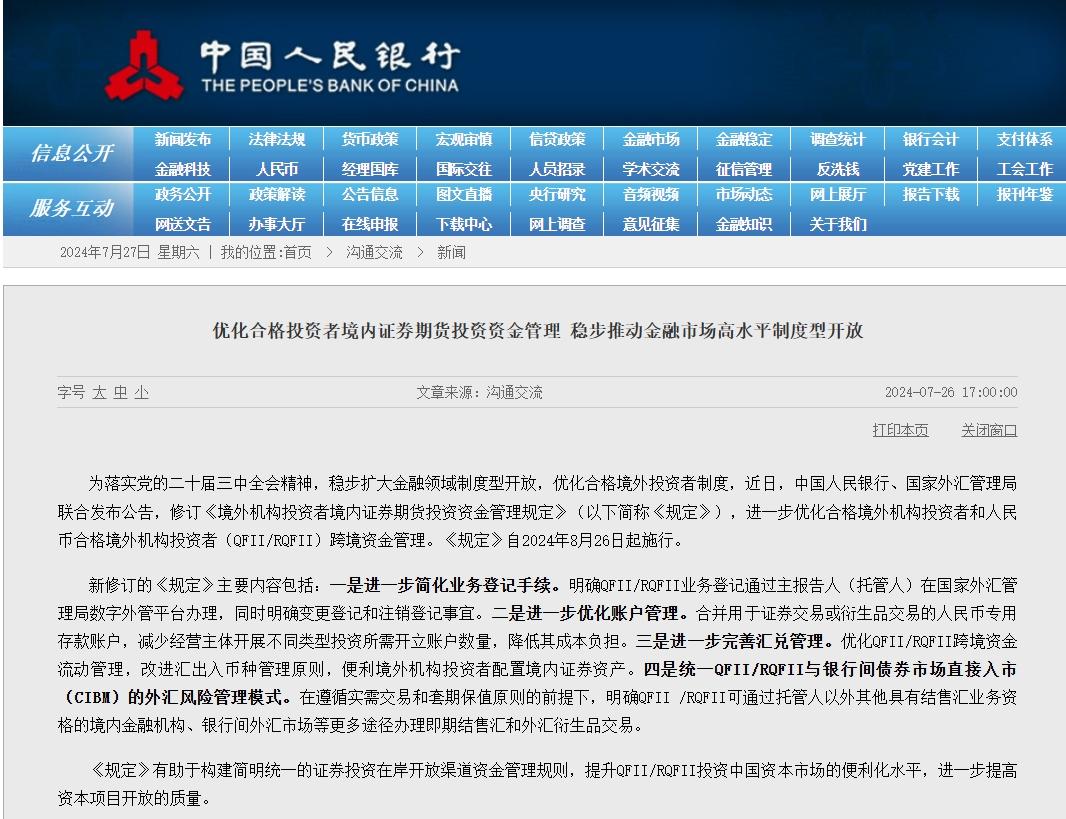
Task: Select 国际交往 in the navigation
Action: (x=464, y=169)
